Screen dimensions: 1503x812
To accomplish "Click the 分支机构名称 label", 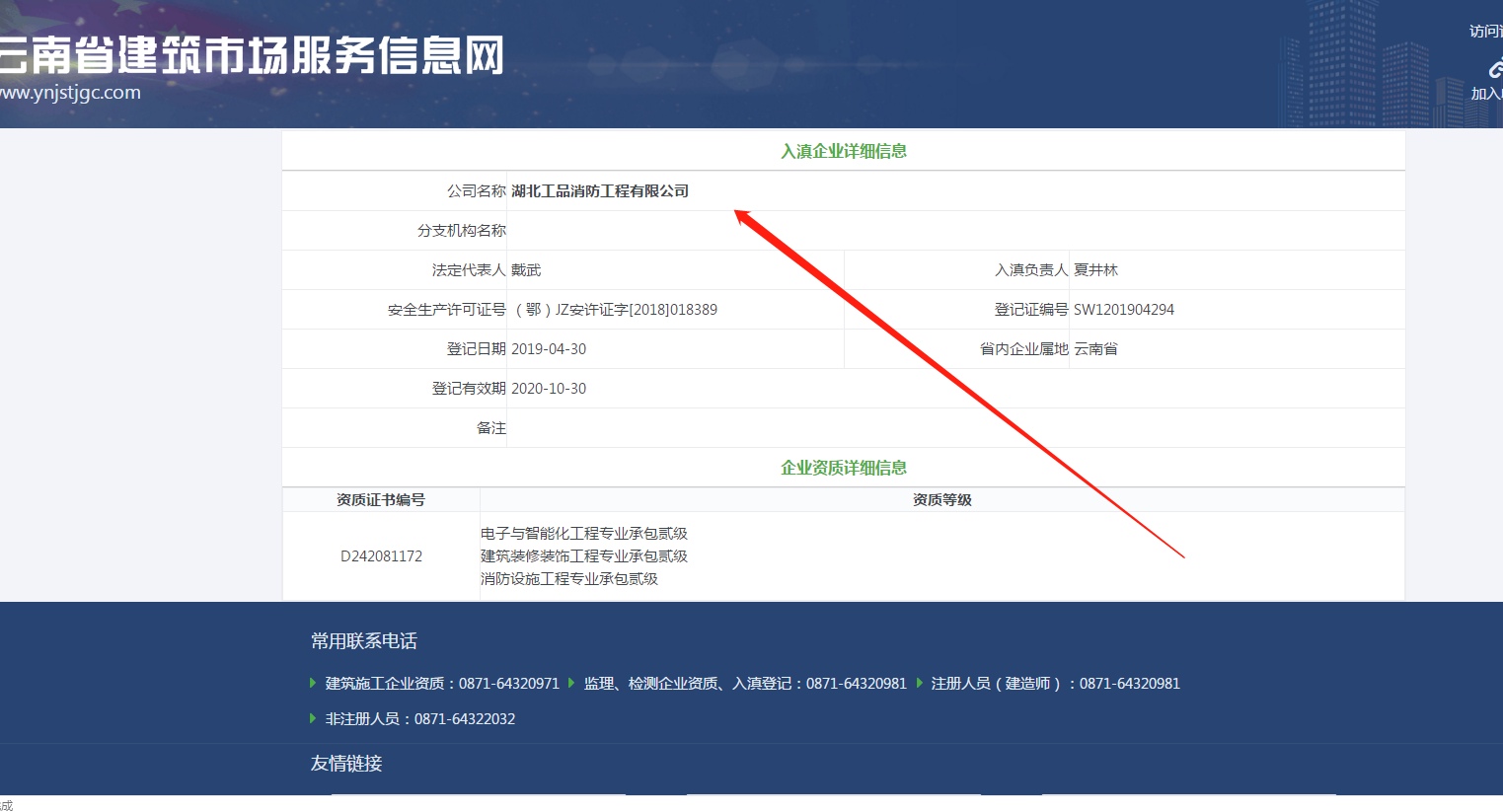I will click(x=462, y=231).
